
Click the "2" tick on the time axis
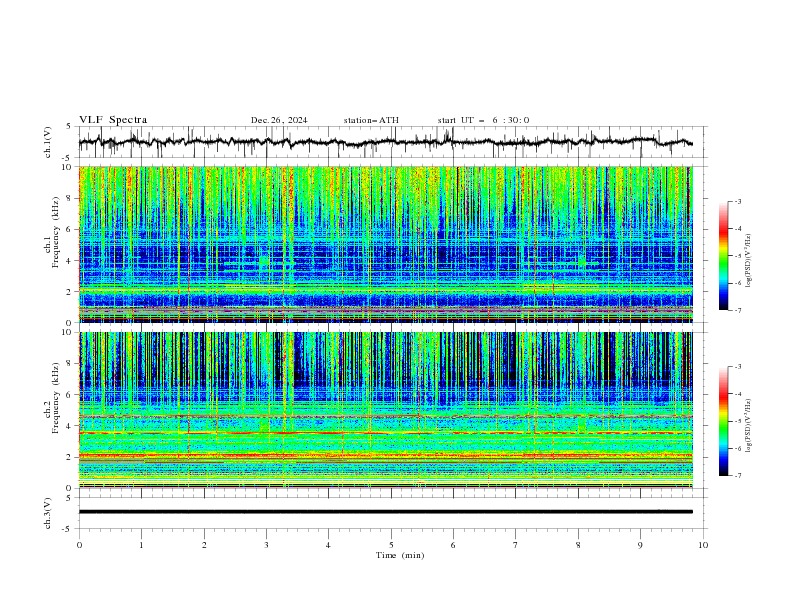pos(204,545)
